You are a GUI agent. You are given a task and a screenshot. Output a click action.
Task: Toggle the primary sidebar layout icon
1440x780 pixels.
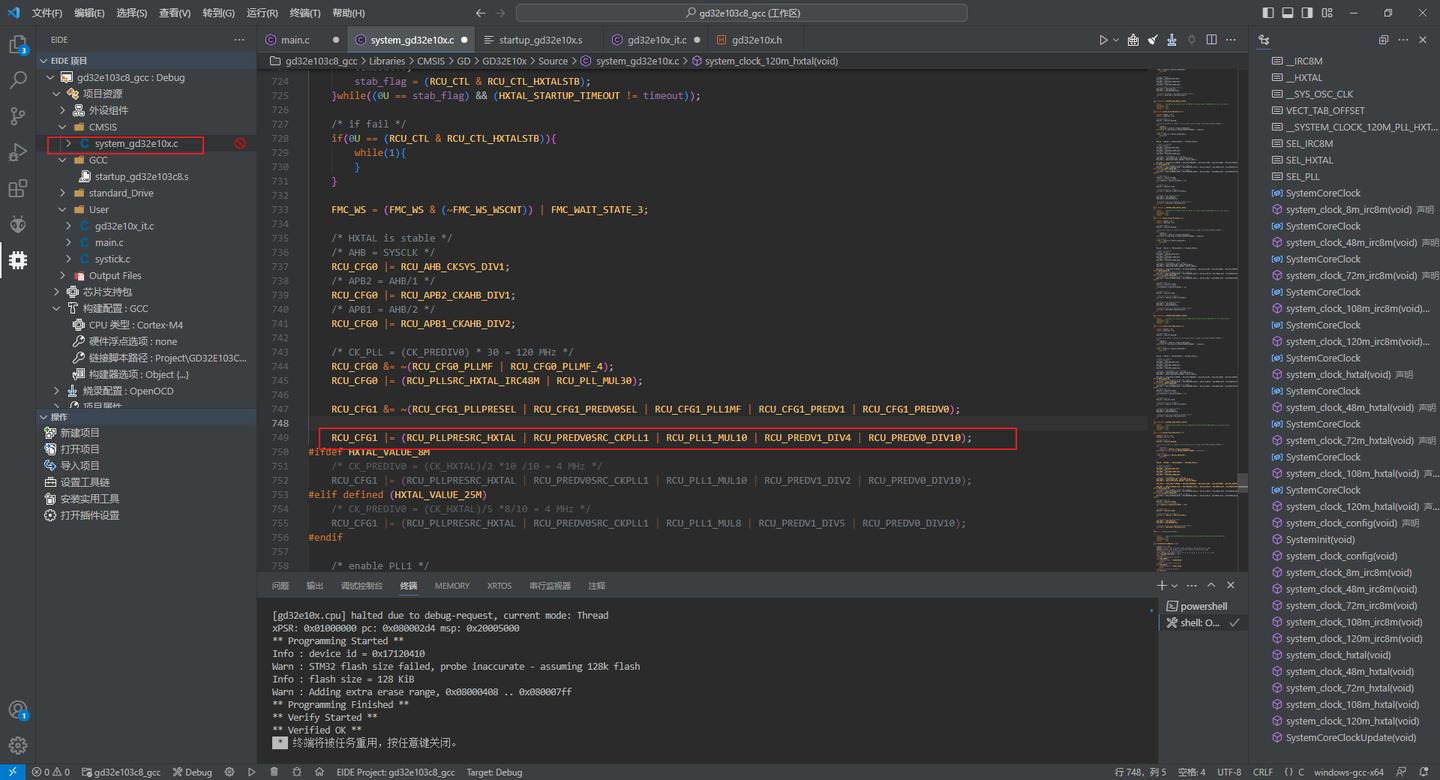[1268, 13]
